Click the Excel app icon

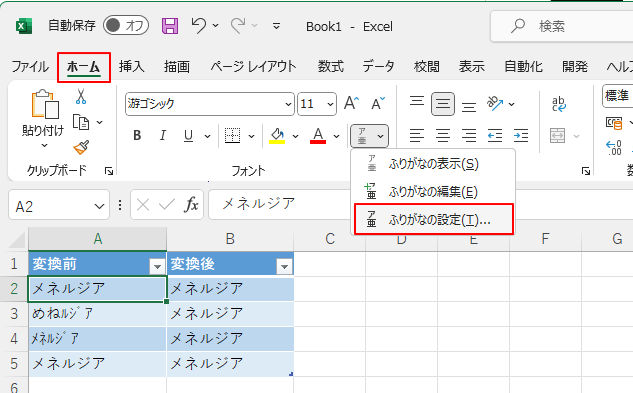point(24,26)
